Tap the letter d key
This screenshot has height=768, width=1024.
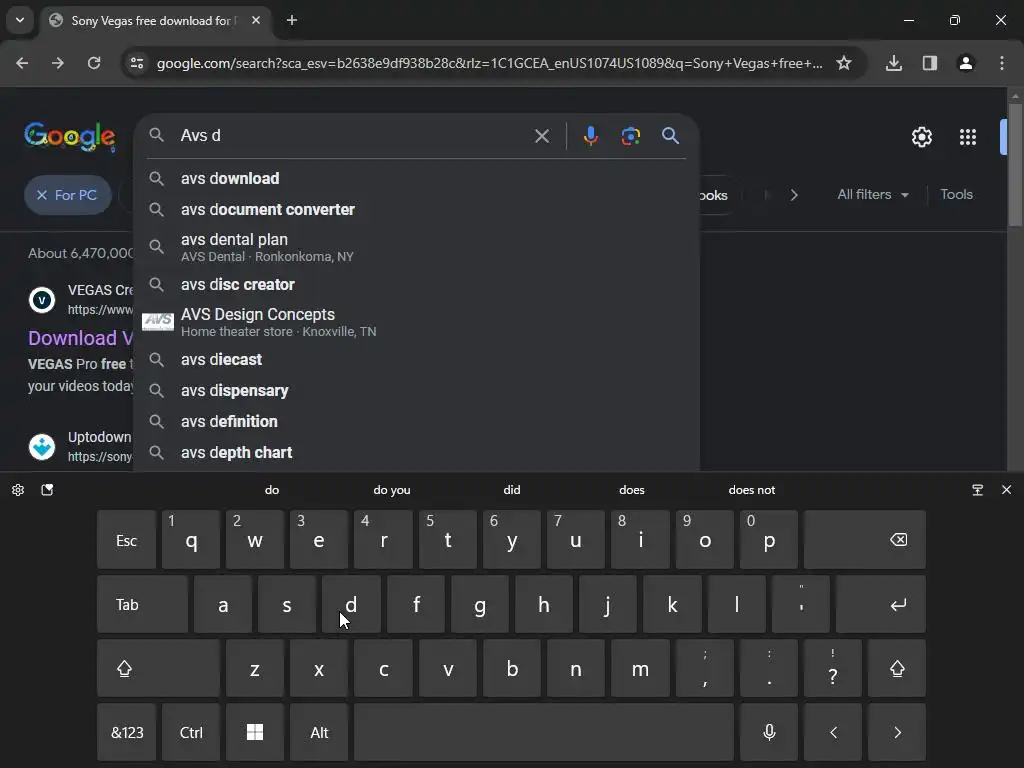351,604
